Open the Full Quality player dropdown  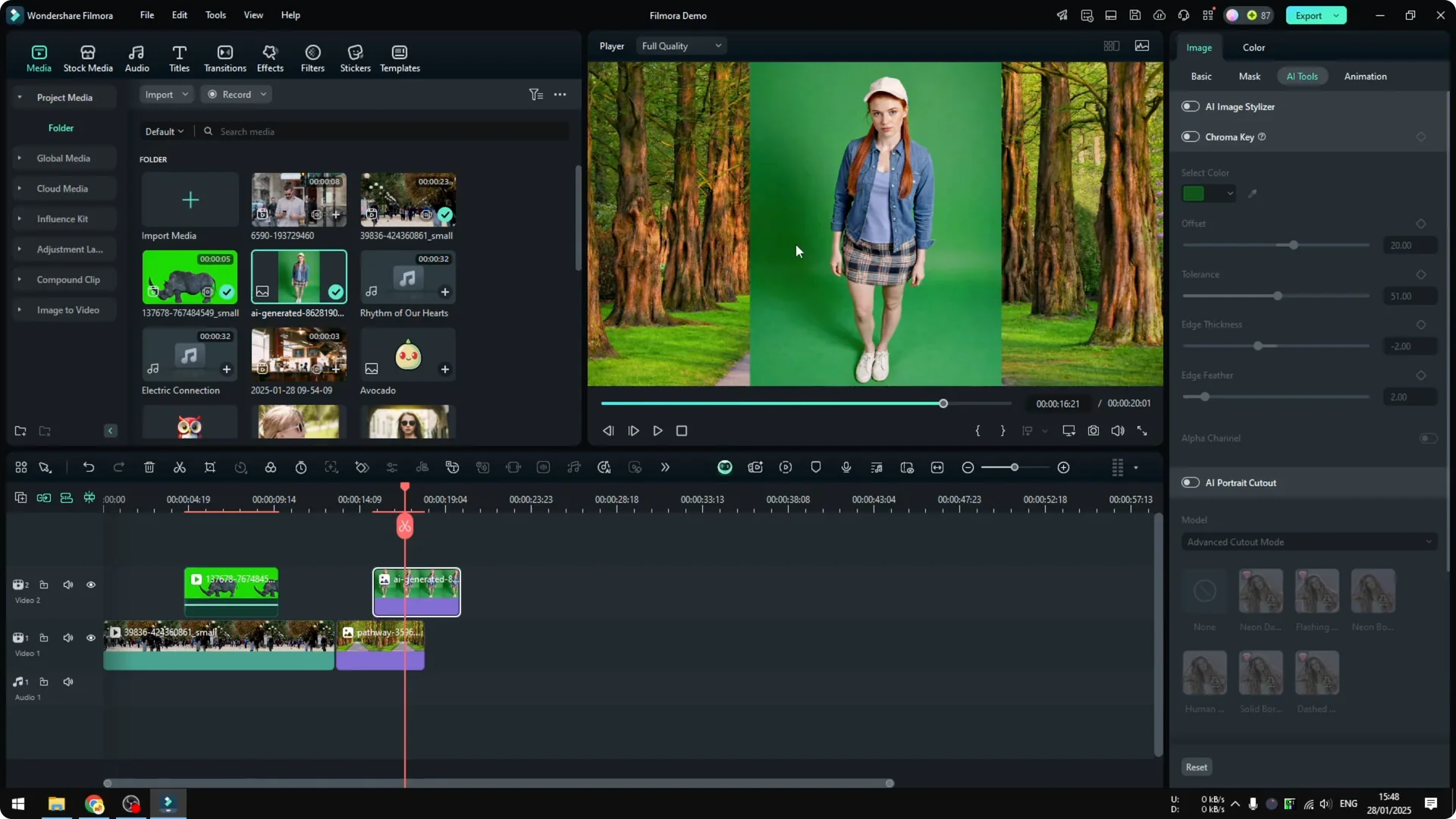pos(680,45)
